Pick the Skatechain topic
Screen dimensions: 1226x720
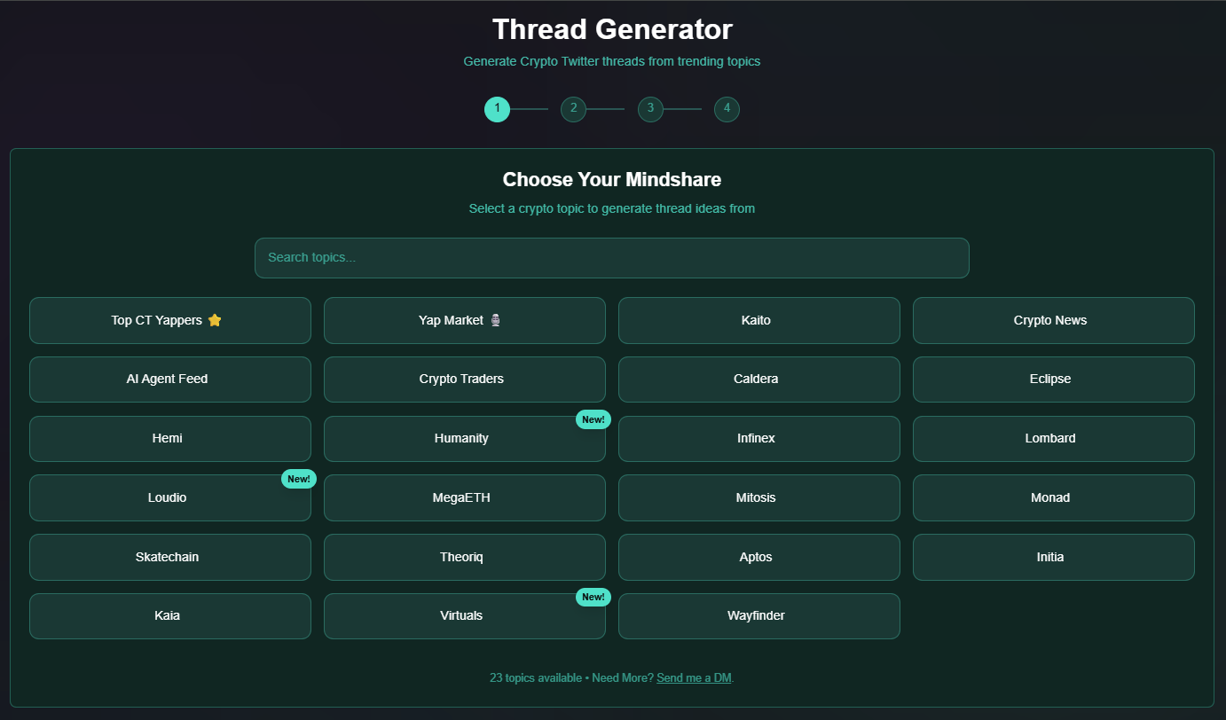pos(170,557)
